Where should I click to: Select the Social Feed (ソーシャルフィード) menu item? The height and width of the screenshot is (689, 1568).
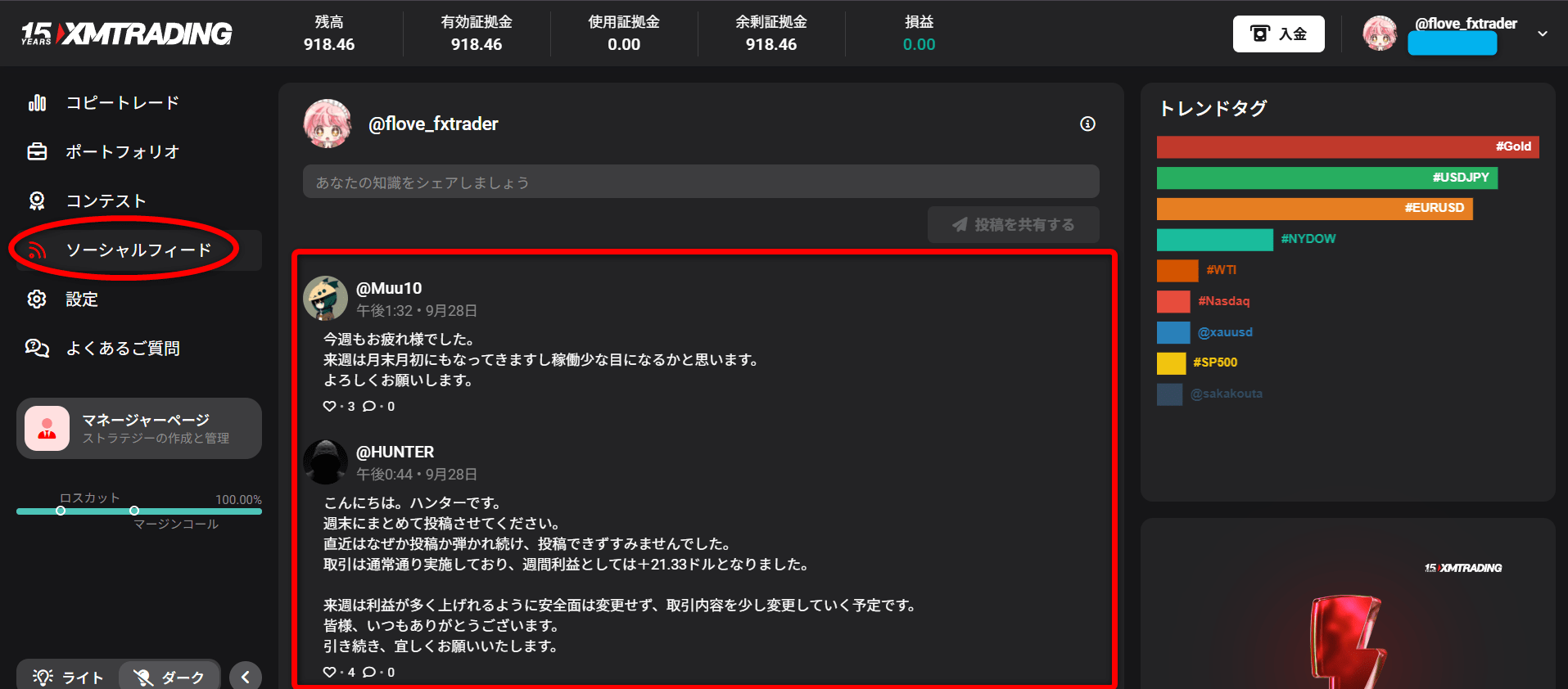138,250
